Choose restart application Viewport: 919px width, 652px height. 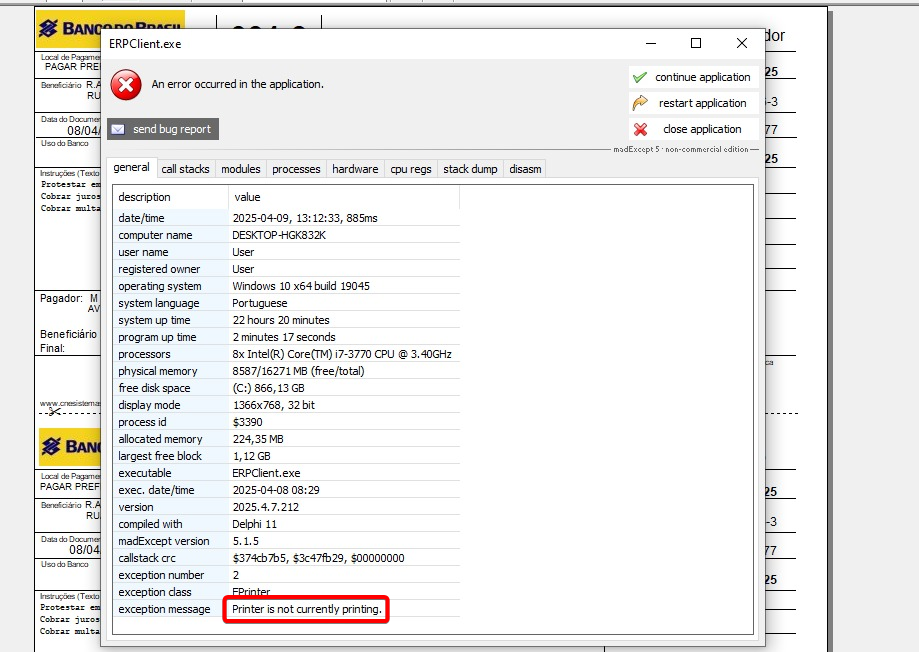tap(701, 103)
